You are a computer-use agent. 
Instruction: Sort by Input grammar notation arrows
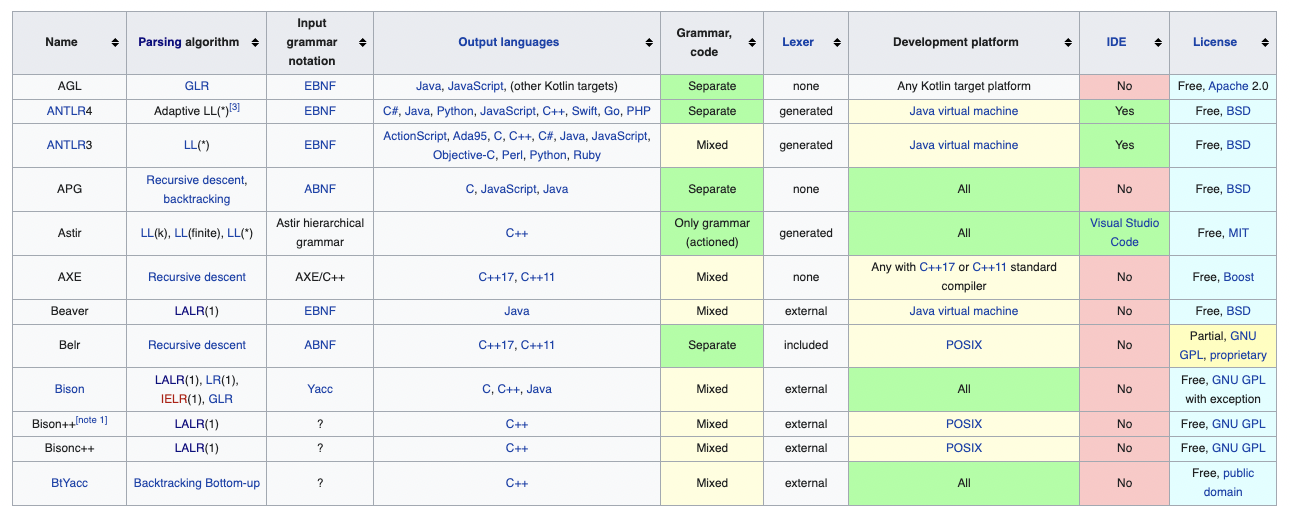[x=362, y=43]
